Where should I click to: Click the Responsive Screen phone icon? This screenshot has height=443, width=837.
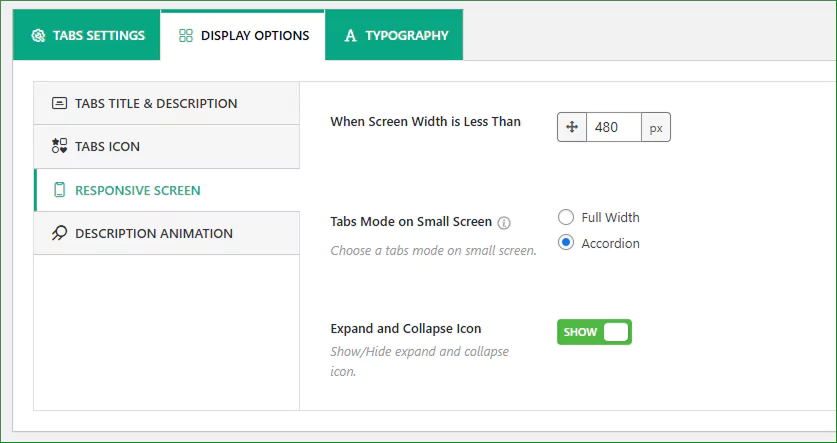click(x=60, y=190)
